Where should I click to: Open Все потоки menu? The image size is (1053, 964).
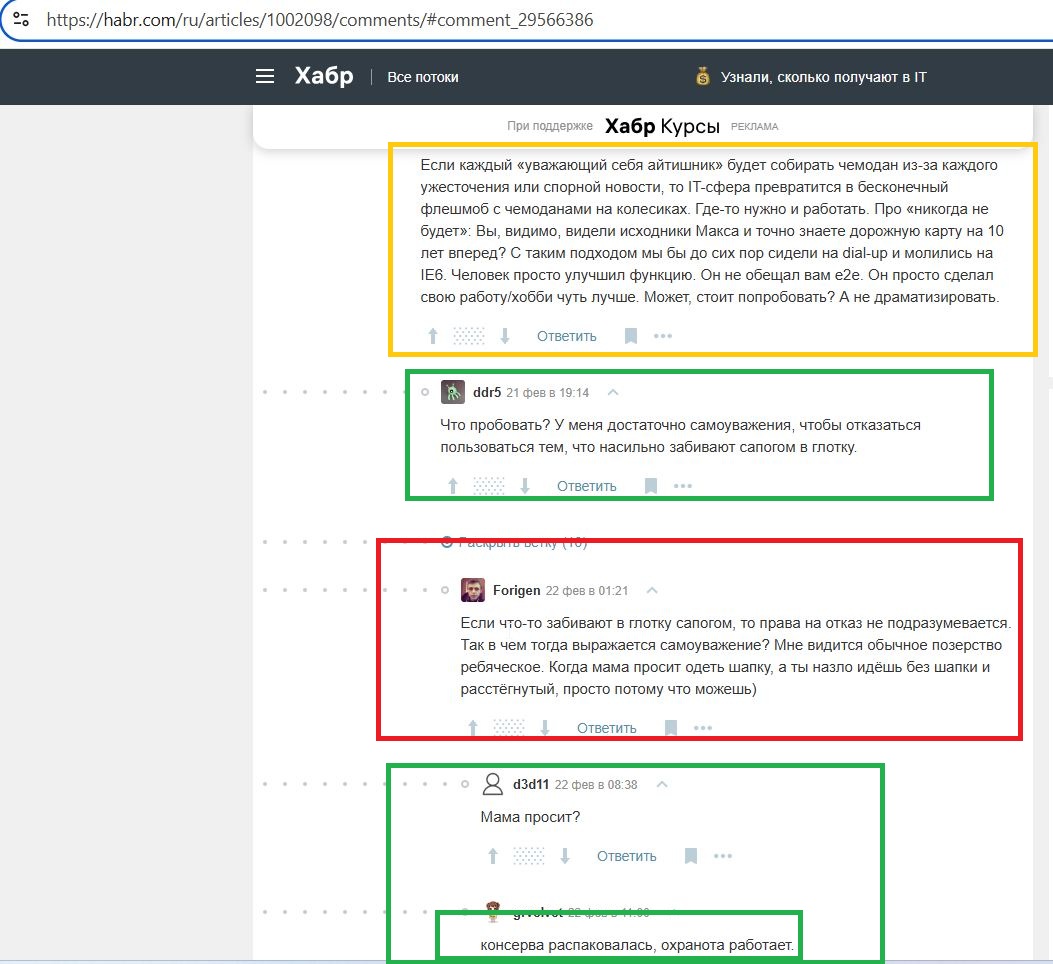(422, 77)
